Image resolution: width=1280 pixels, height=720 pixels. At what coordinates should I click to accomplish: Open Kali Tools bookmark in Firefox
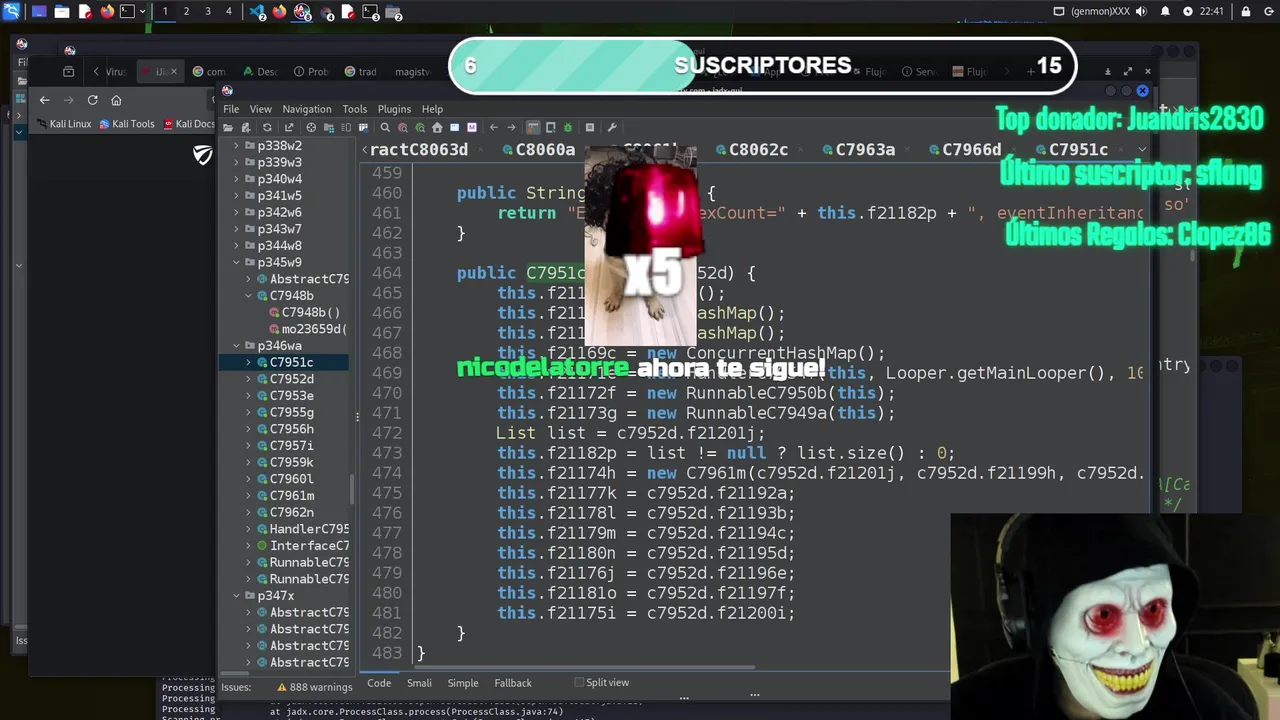tap(127, 124)
